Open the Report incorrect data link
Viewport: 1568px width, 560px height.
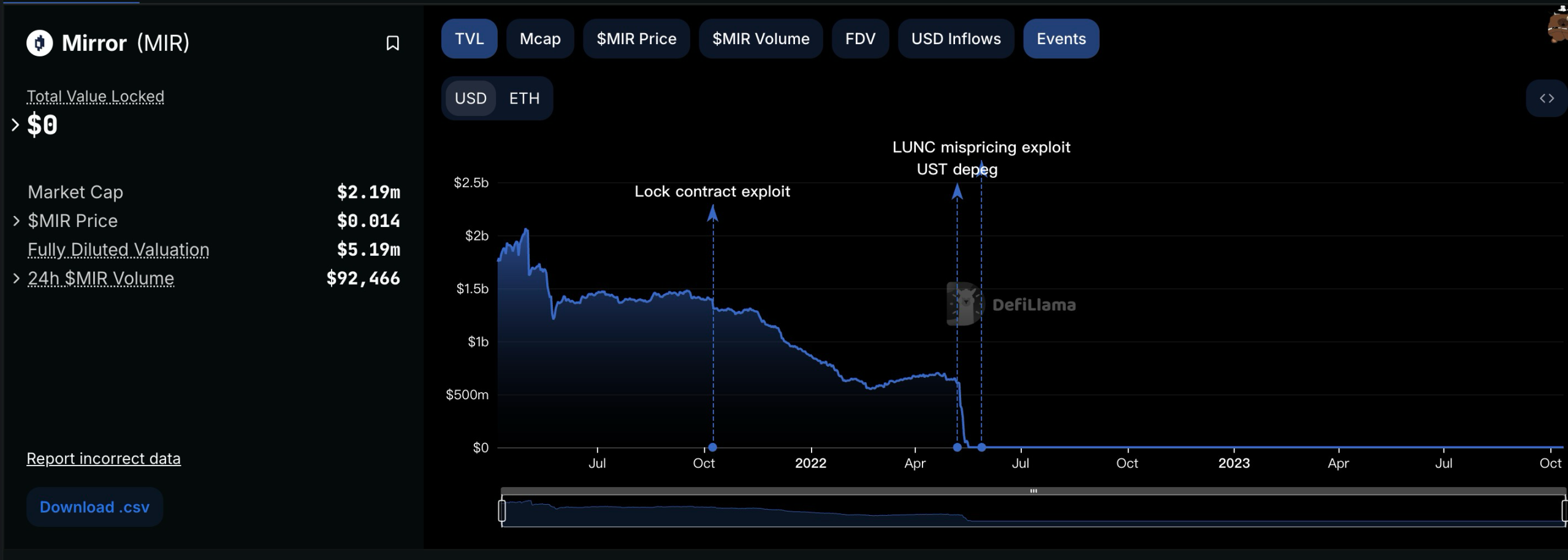(x=104, y=458)
